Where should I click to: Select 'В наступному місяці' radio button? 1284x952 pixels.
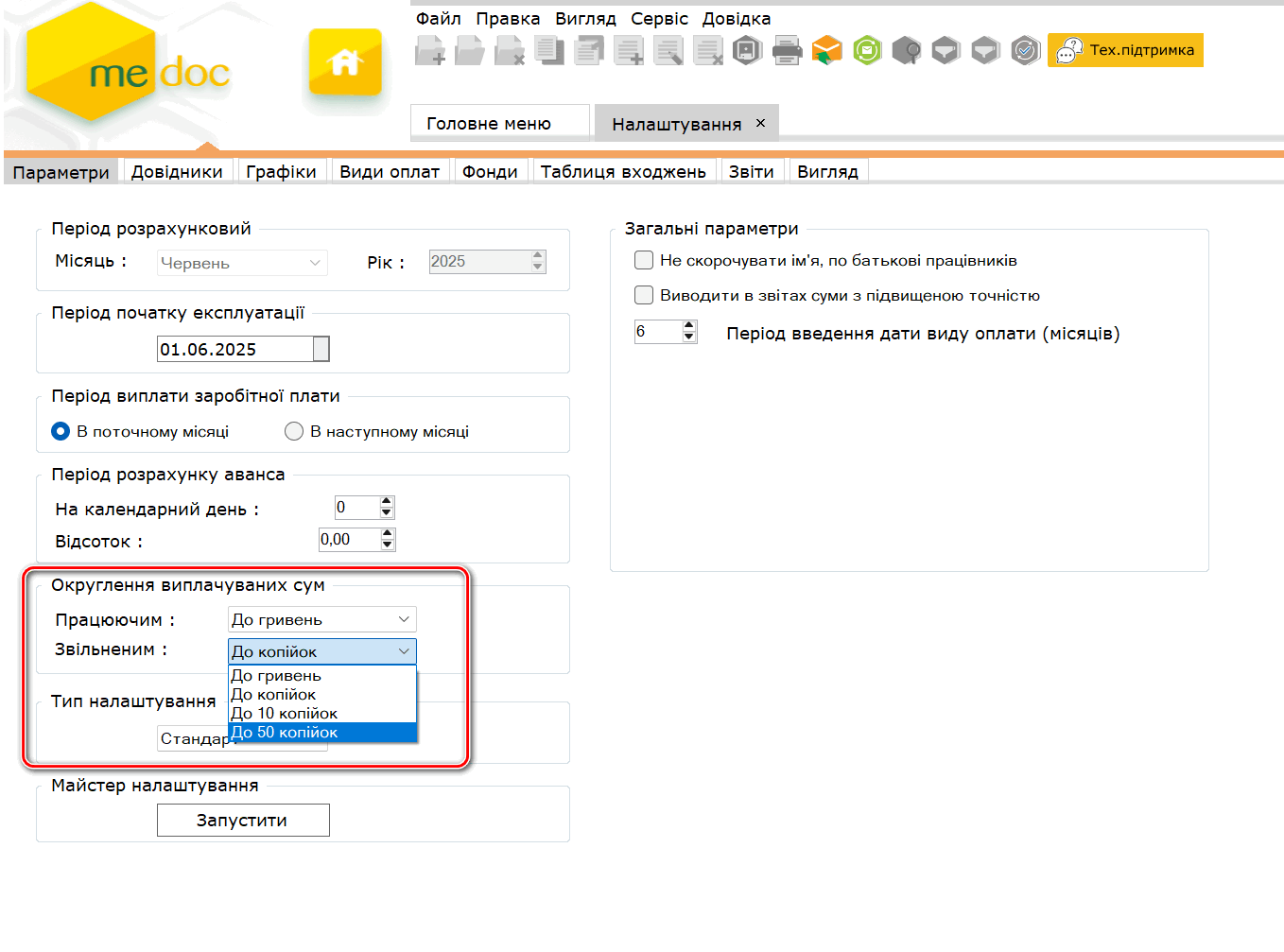click(294, 431)
